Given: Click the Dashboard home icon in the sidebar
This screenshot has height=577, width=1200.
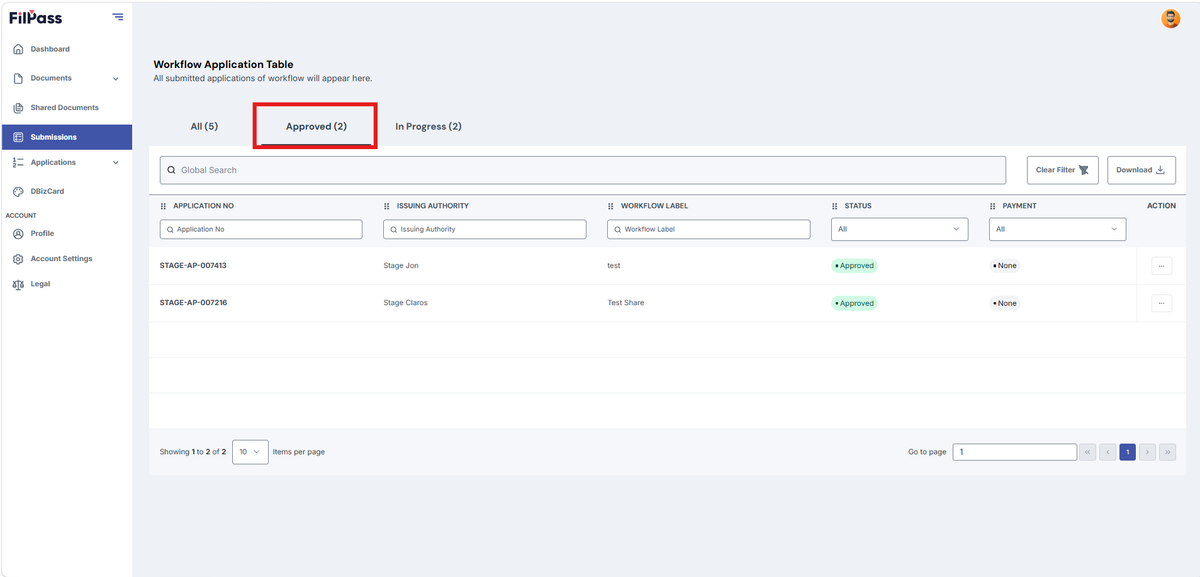Looking at the screenshot, I should click(18, 49).
